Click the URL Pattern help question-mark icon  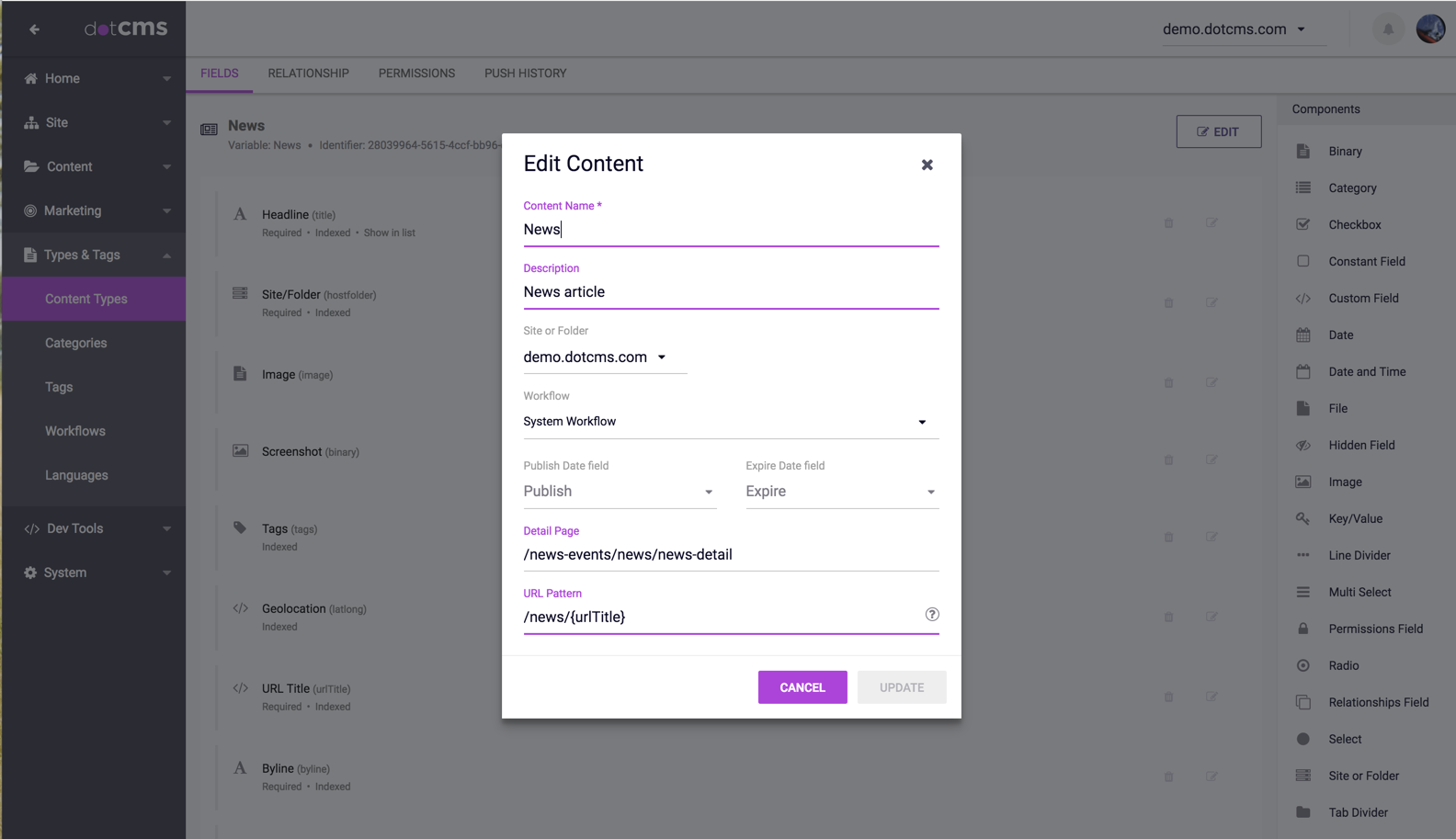click(x=931, y=615)
